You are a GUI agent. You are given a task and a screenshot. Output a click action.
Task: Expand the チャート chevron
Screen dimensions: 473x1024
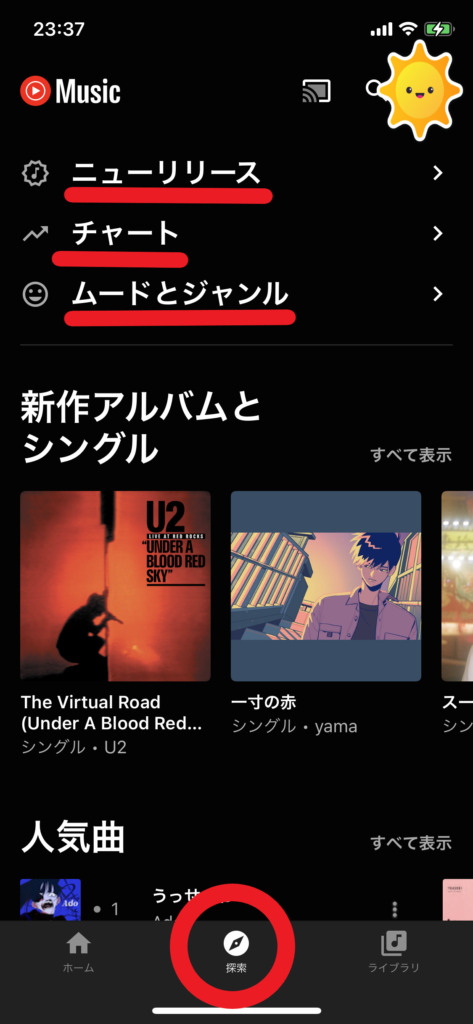(438, 234)
